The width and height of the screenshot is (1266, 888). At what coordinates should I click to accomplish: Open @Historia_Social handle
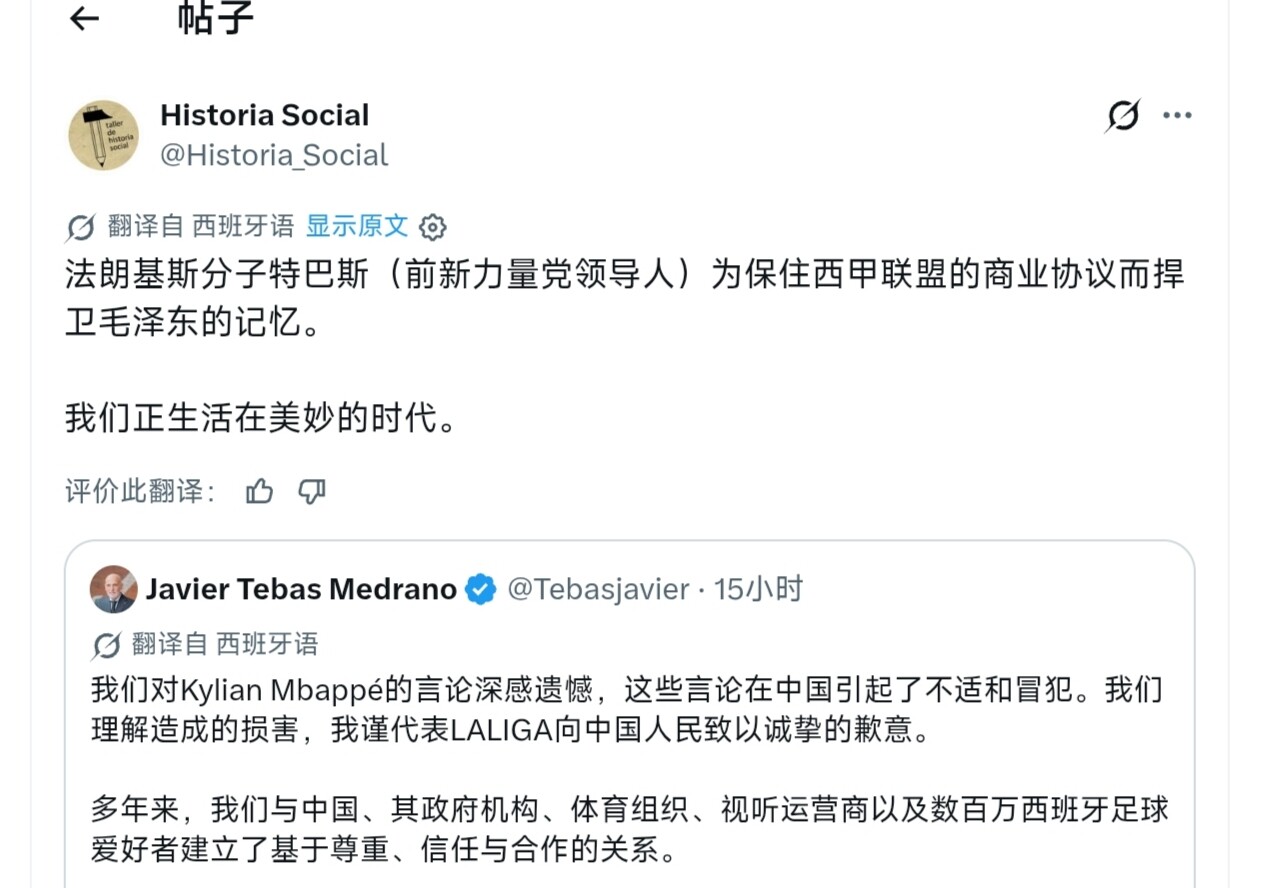274,155
